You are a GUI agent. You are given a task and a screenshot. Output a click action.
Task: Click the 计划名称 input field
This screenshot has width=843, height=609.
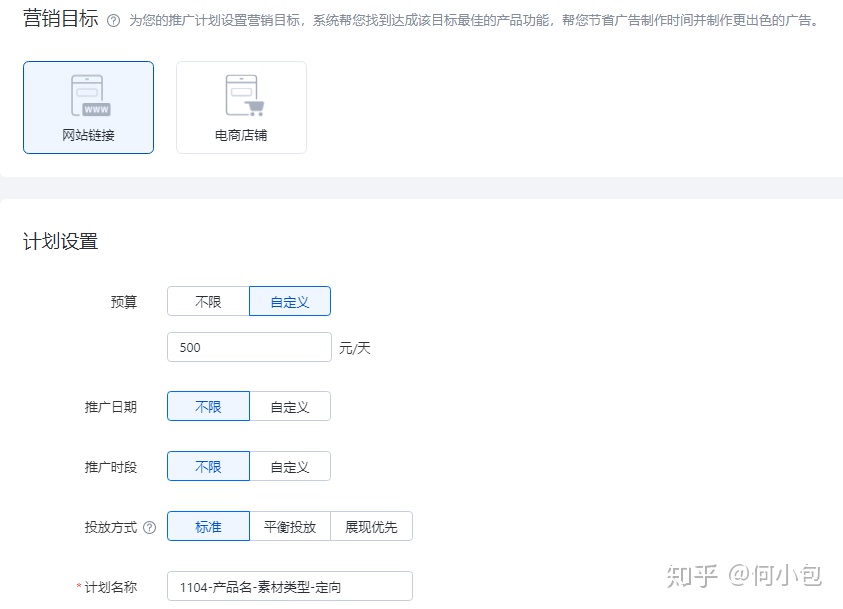point(290,586)
